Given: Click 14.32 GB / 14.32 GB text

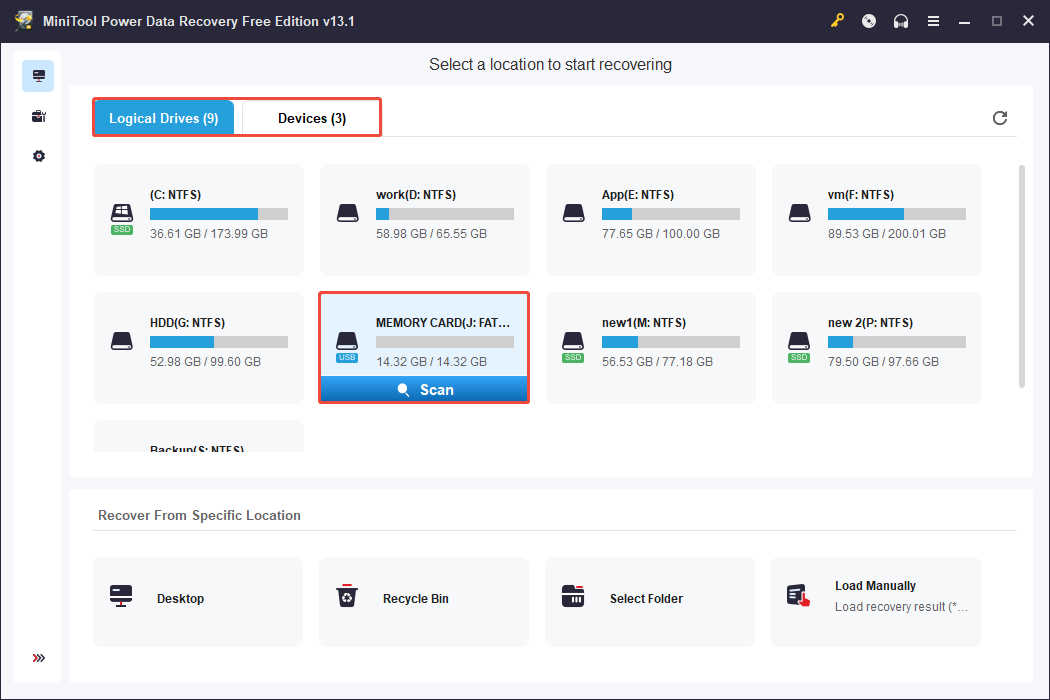Looking at the screenshot, I should point(431,362).
